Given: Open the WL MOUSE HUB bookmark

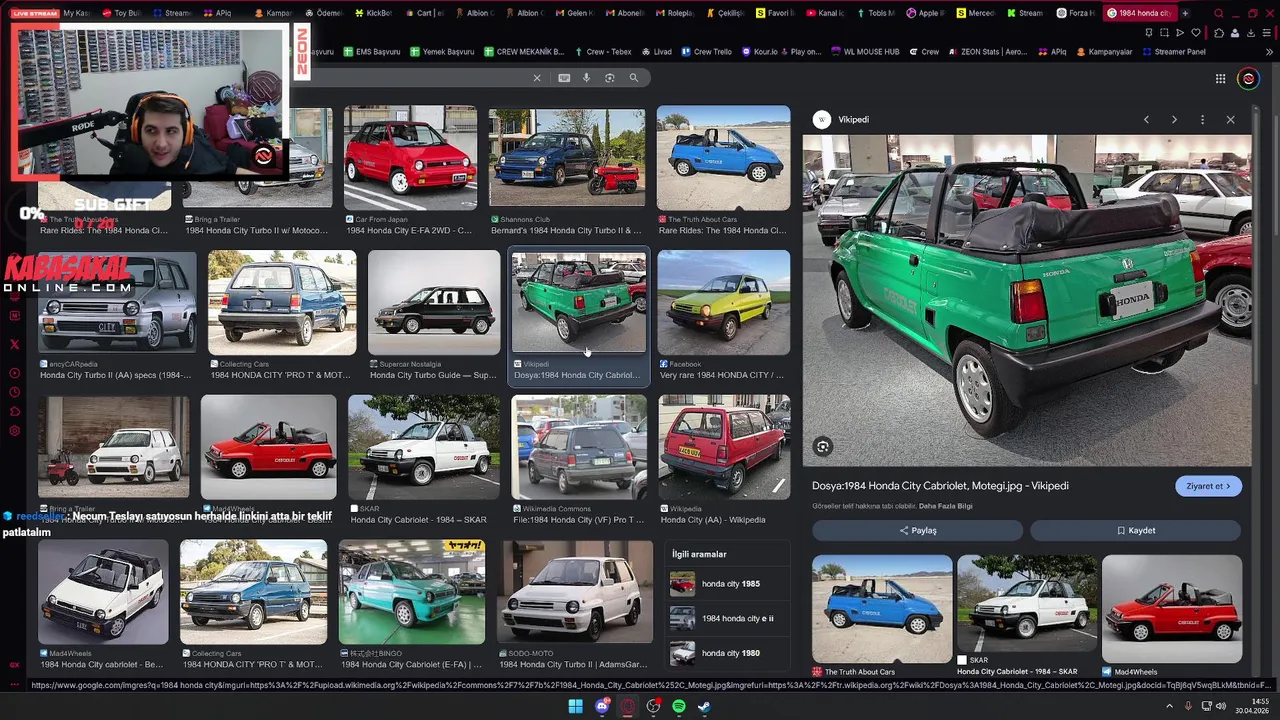Looking at the screenshot, I should pos(864,52).
